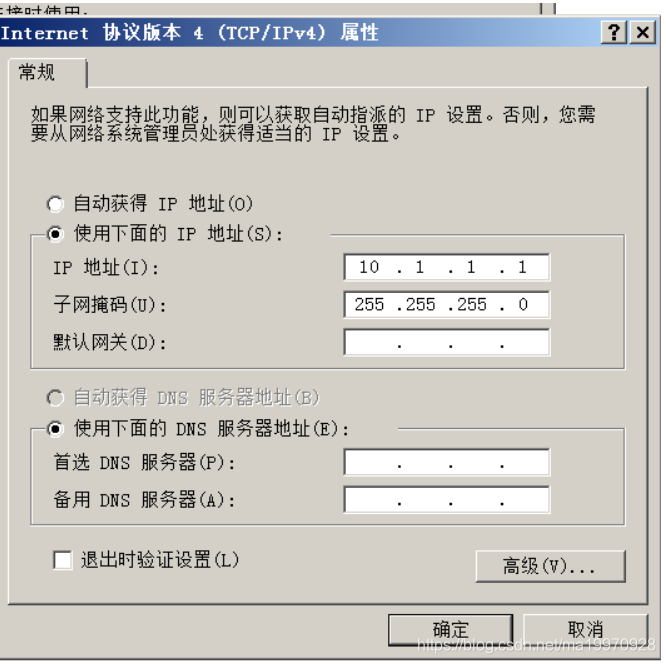
Task: Click the dialog title bar text
Action: [x=189, y=33]
